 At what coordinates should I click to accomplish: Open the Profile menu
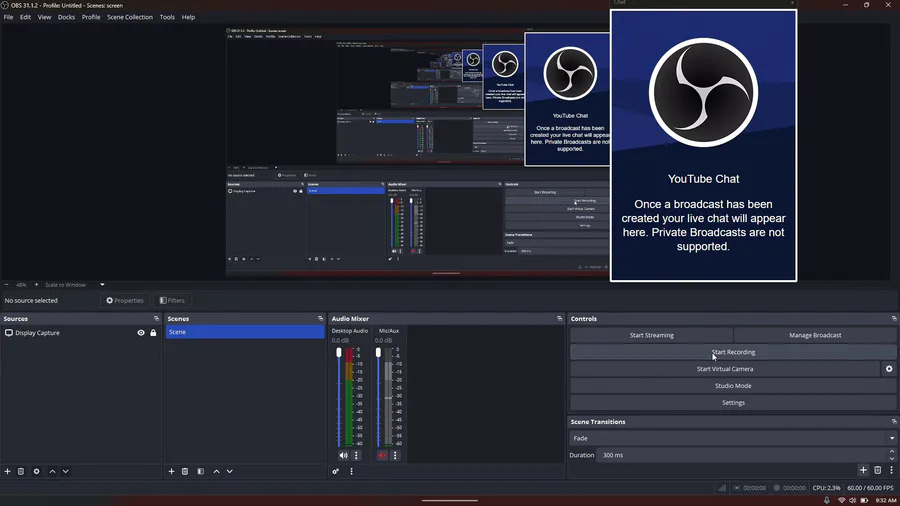pyautogui.click(x=91, y=17)
